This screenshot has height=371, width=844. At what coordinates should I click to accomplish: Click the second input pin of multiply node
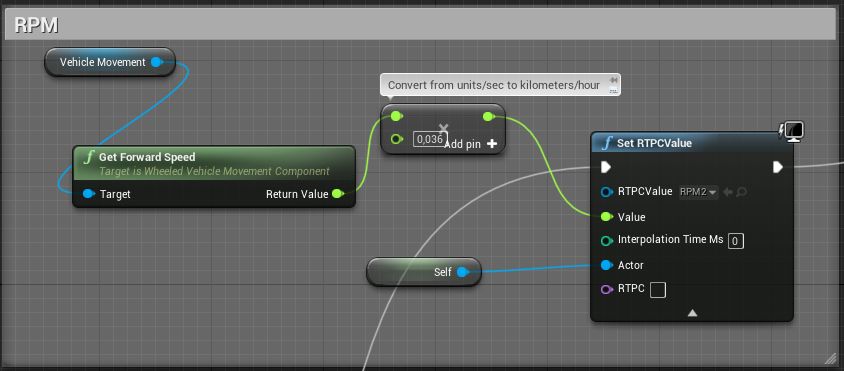coord(397,139)
